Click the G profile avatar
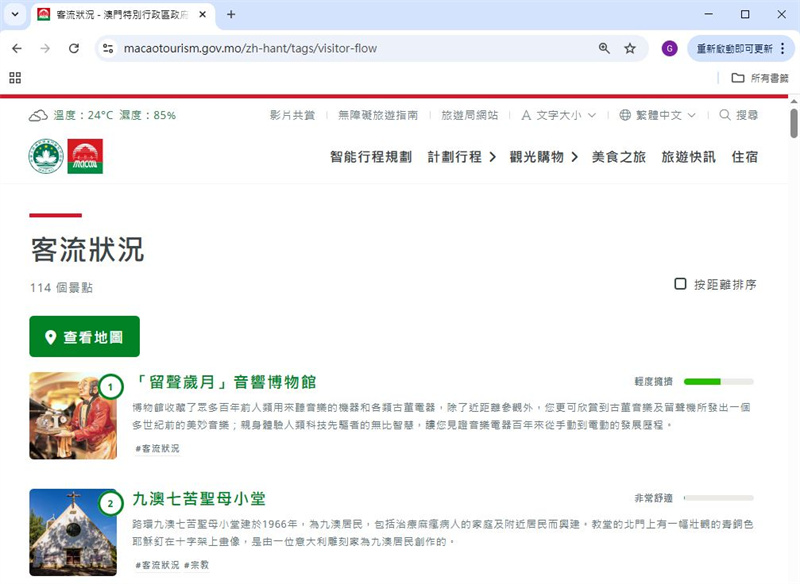This screenshot has height=584, width=800. click(669, 47)
